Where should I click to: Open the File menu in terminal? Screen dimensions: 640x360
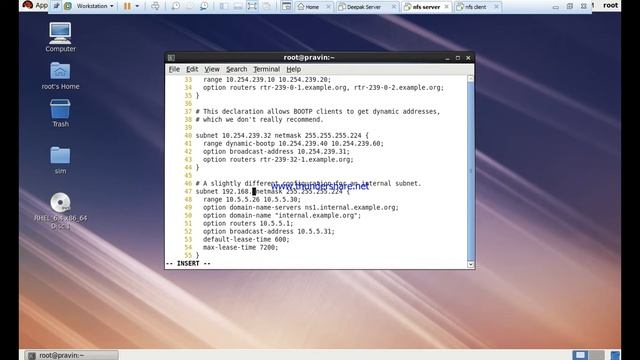pyautogui.click(x=174, y=69)
